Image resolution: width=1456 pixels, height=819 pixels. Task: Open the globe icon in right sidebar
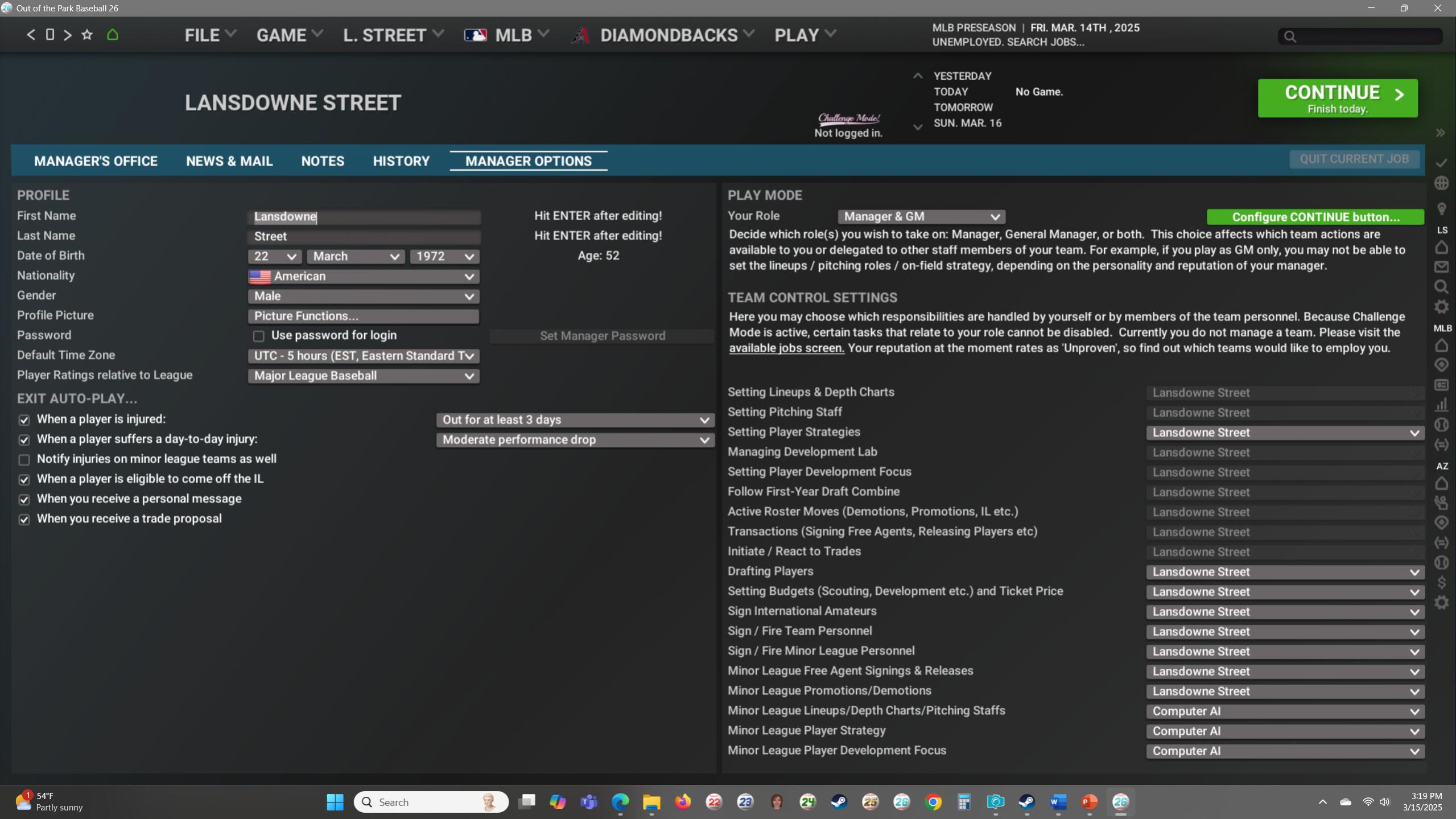[x=1441, y=183]
